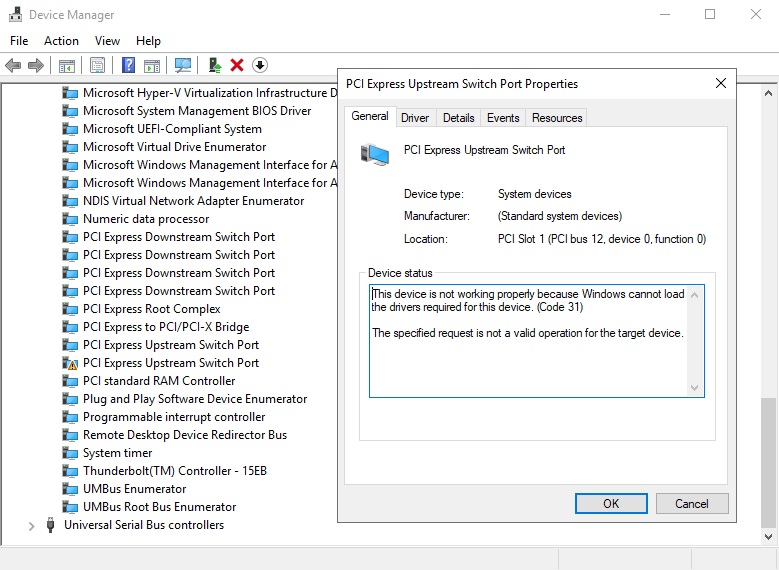Switch to the Driver tab
The image size is (779, 570).
coord(415,118)
